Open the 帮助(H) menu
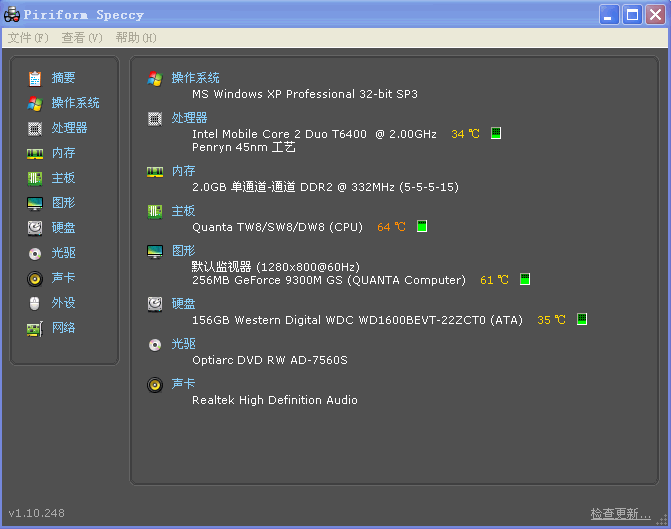 click(136, 38)
